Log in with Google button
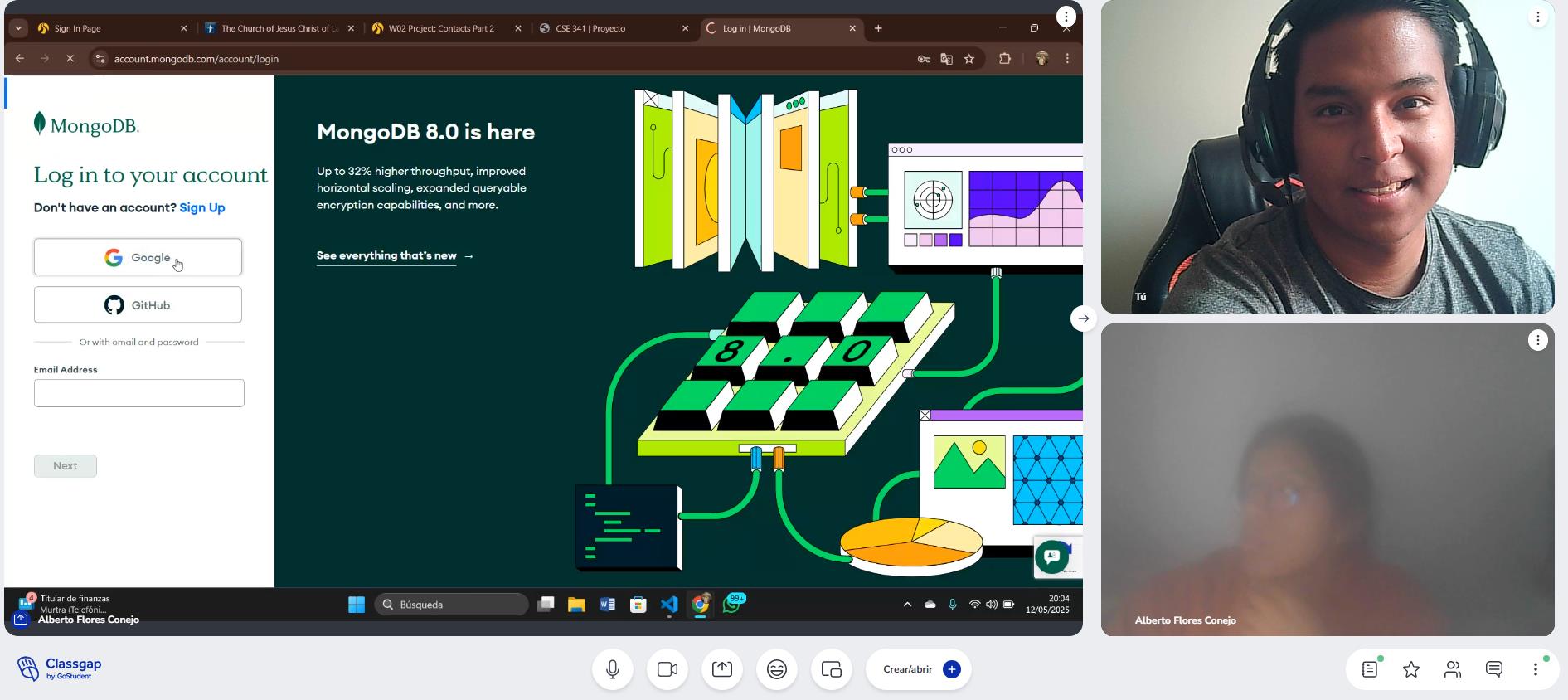The width and height of the screenshot is (1568, 700). pyautogui.click(x=138, y=258)
